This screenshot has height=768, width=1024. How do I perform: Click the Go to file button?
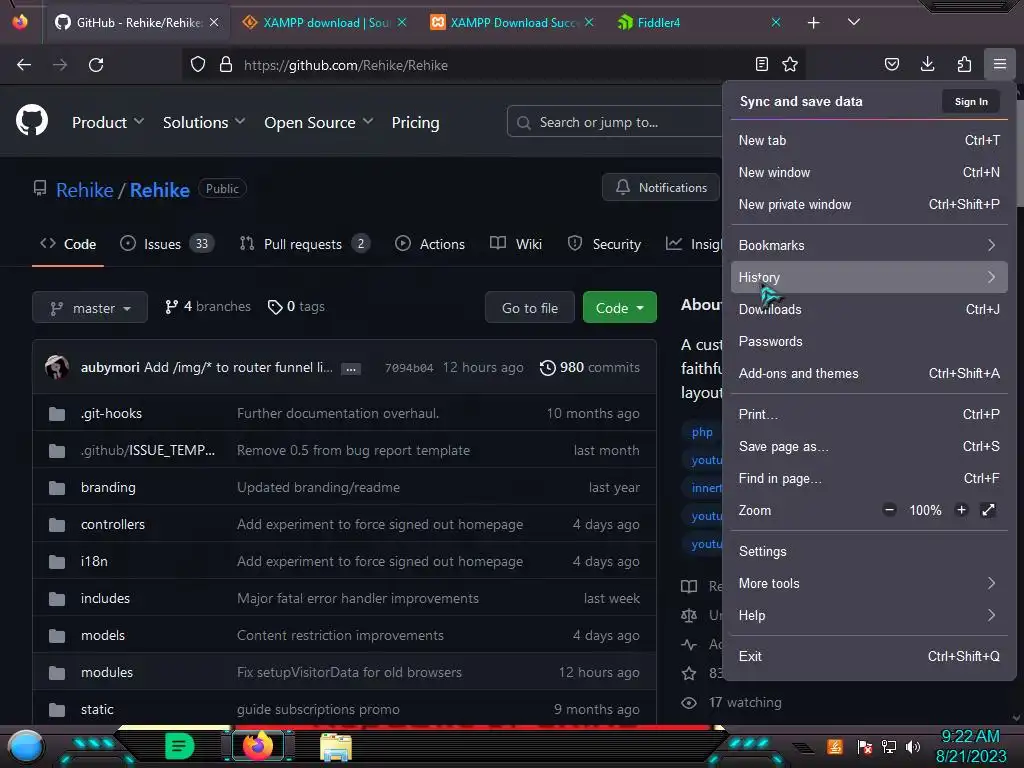point(530,308)
